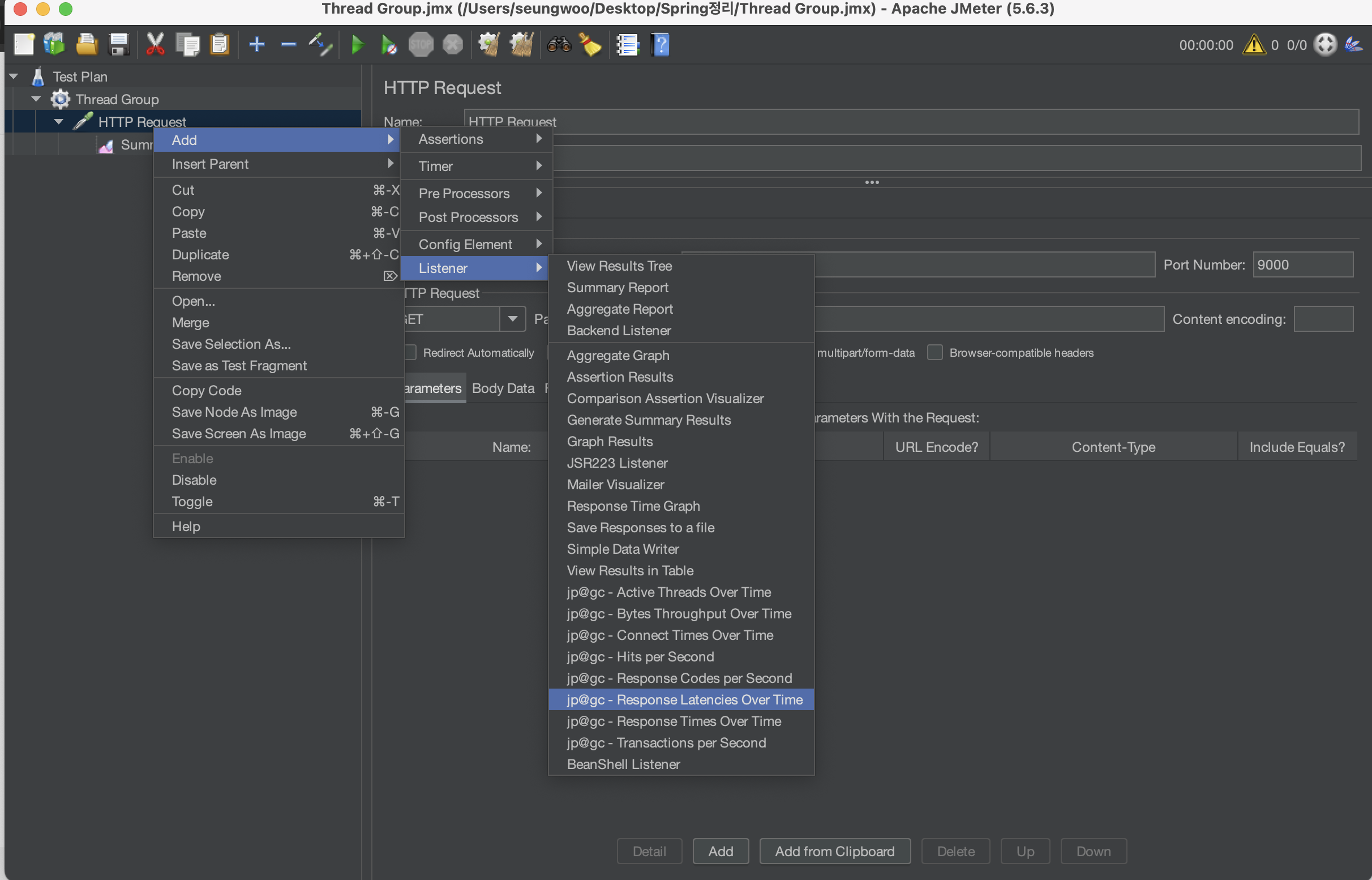Open the HTTP method dropdown arrow
Viewport: 1372px width, 880px height.
pos(512,319)
